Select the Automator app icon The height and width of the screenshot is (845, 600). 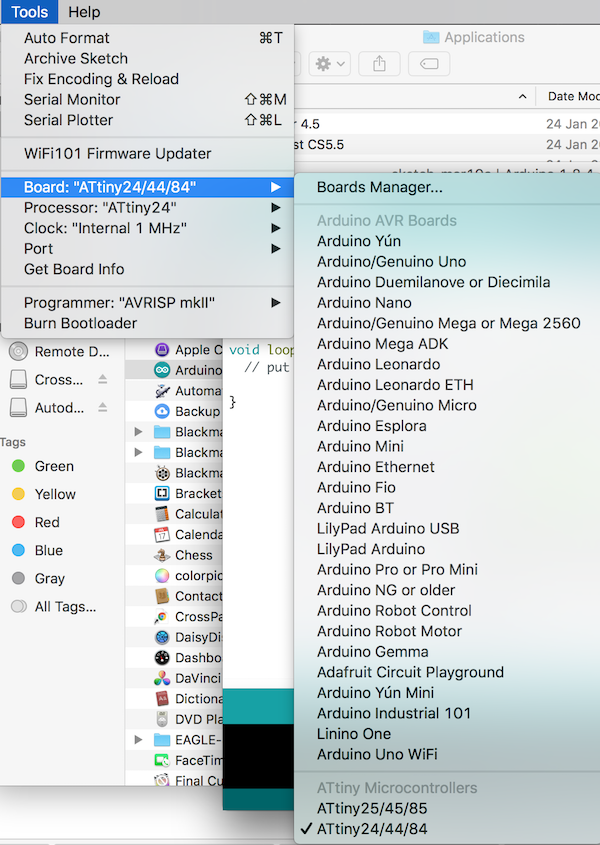[x=162, y=390]
